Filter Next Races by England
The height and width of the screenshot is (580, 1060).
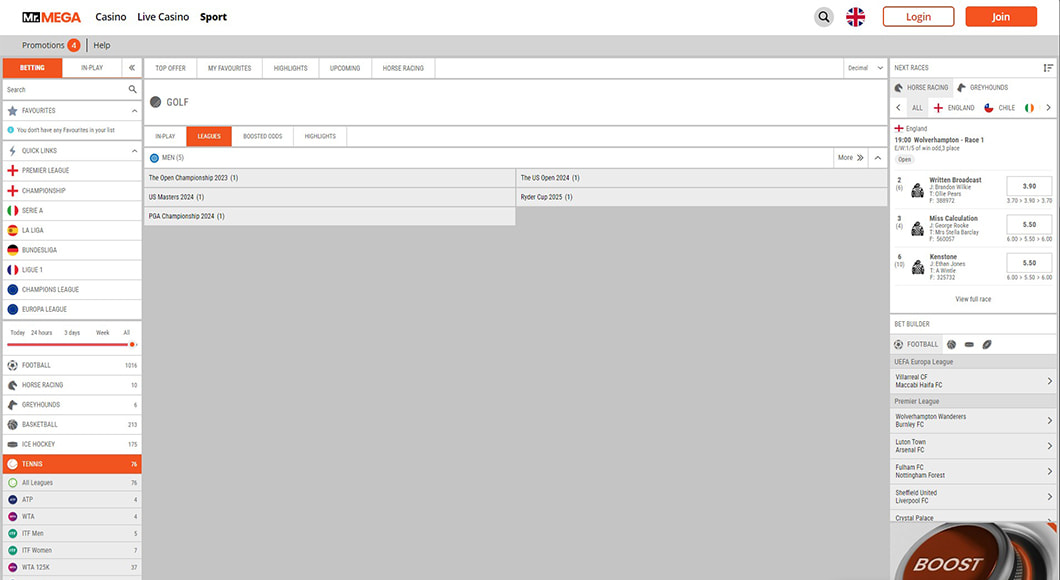pos(954,107)
